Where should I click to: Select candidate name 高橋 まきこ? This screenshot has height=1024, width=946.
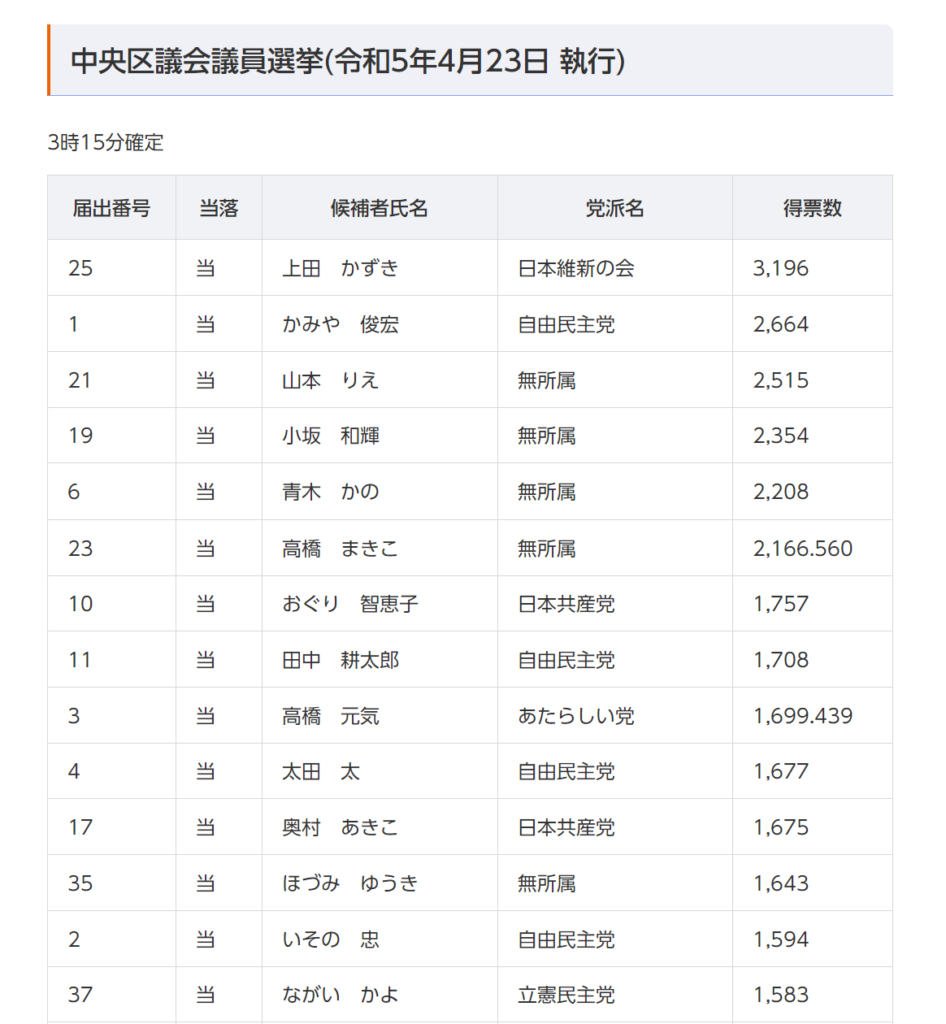pyautogui.click(x=340, y=549)
